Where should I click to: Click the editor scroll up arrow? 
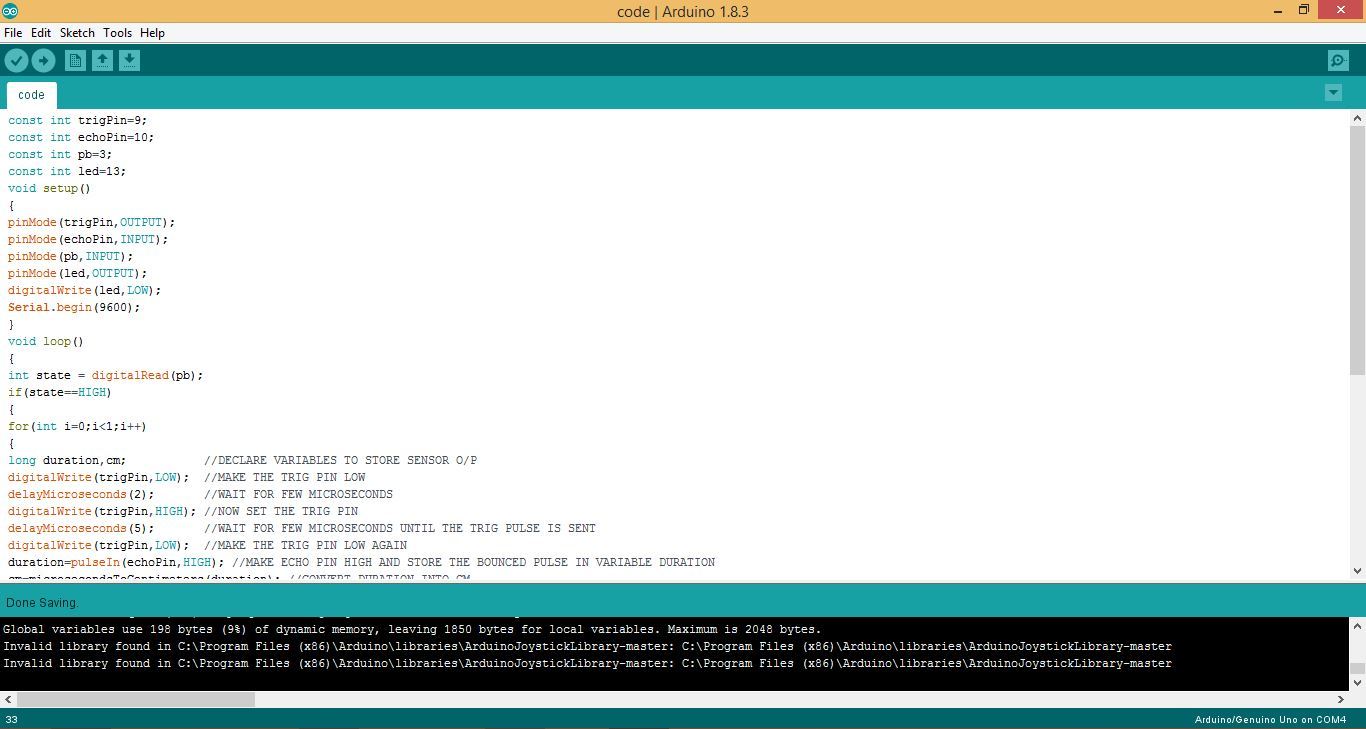coord(1357,118)
